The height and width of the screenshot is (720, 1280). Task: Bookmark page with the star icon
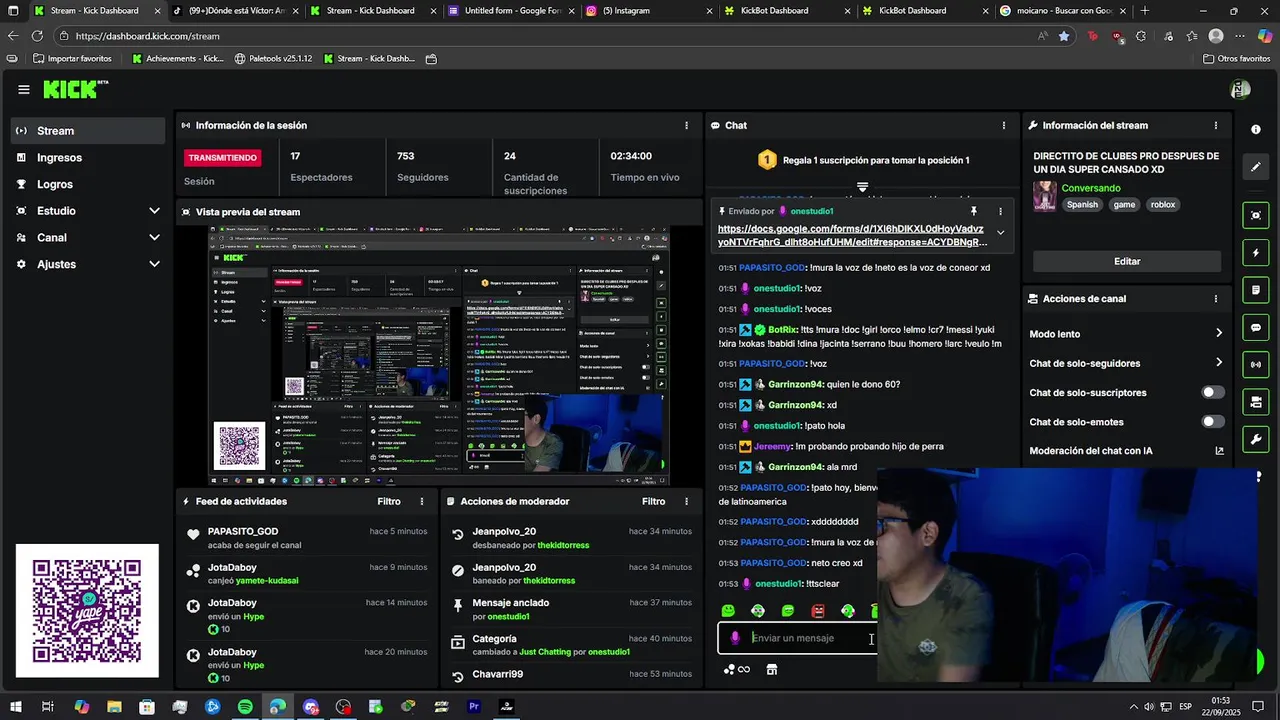click(1064, 36)
